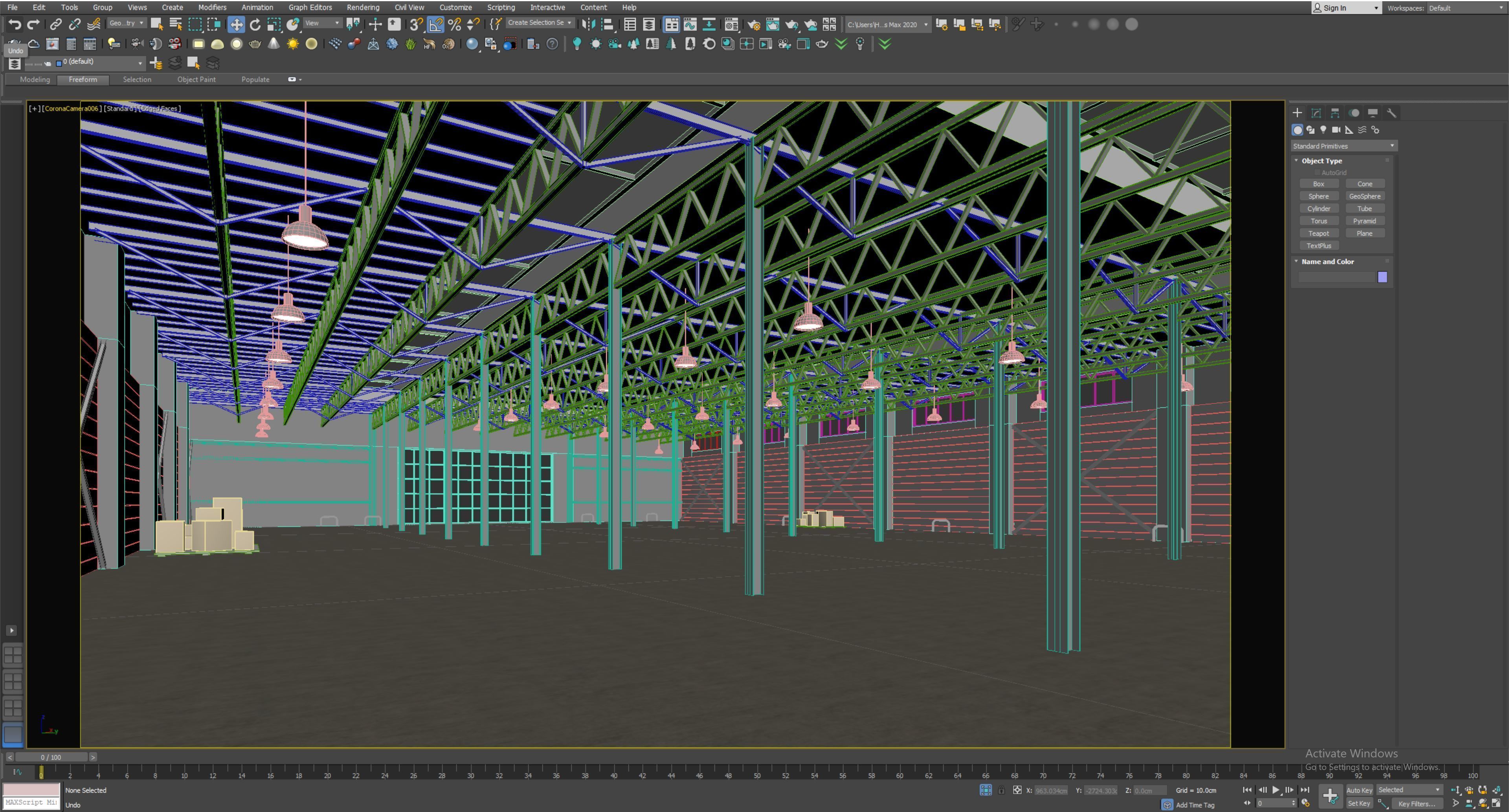Click Maximize Viewport Toggle icon

click(x=1497, y=803)
